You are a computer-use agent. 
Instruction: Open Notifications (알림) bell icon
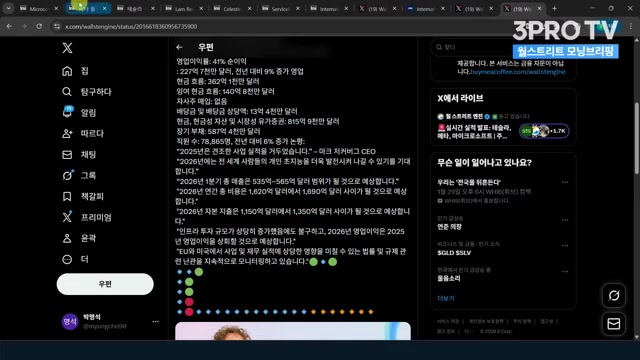[x=67, y=112]
